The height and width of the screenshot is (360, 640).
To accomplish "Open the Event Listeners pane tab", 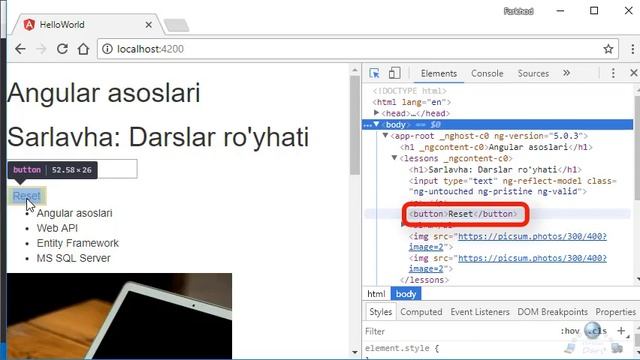I will [480, 312].
